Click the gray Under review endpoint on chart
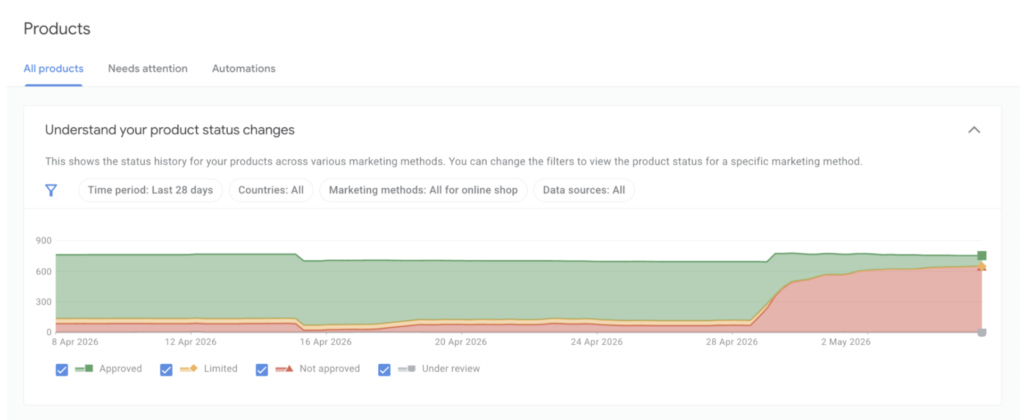The width and height of the screenshot is (1024, 420). tap(982, 332)
